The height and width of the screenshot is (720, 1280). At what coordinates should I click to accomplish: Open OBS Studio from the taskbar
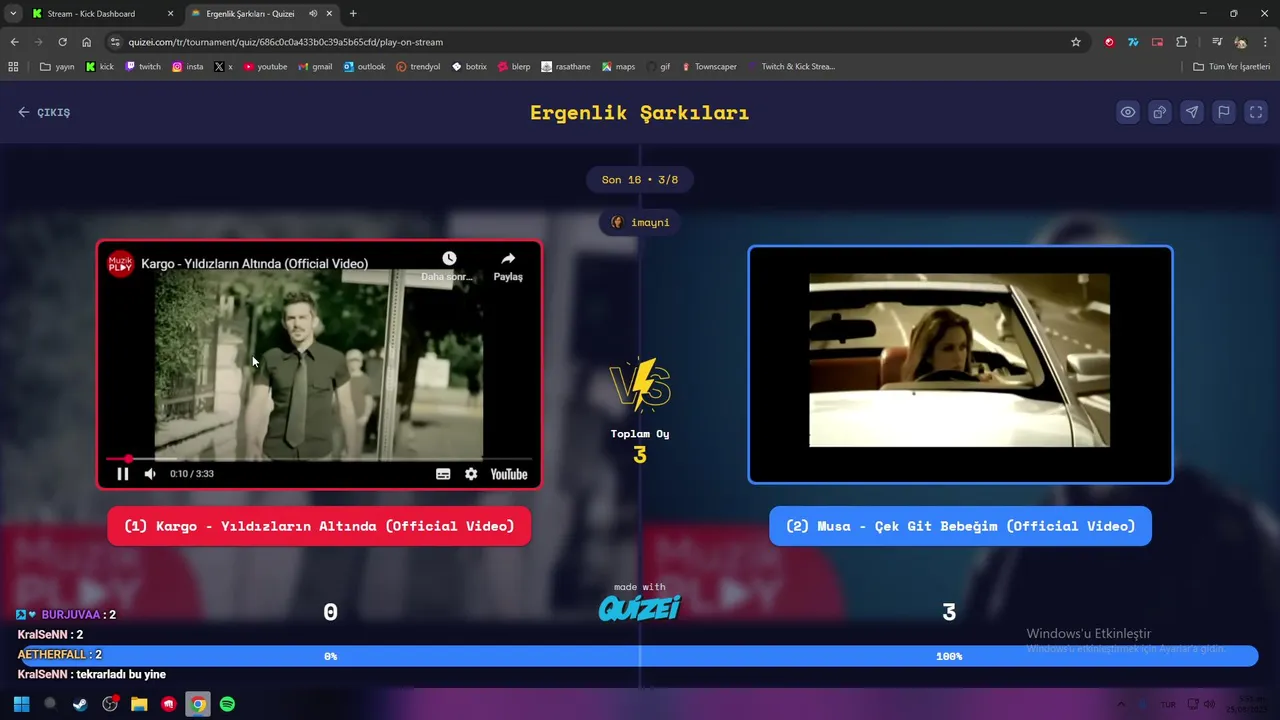[110, 704]
